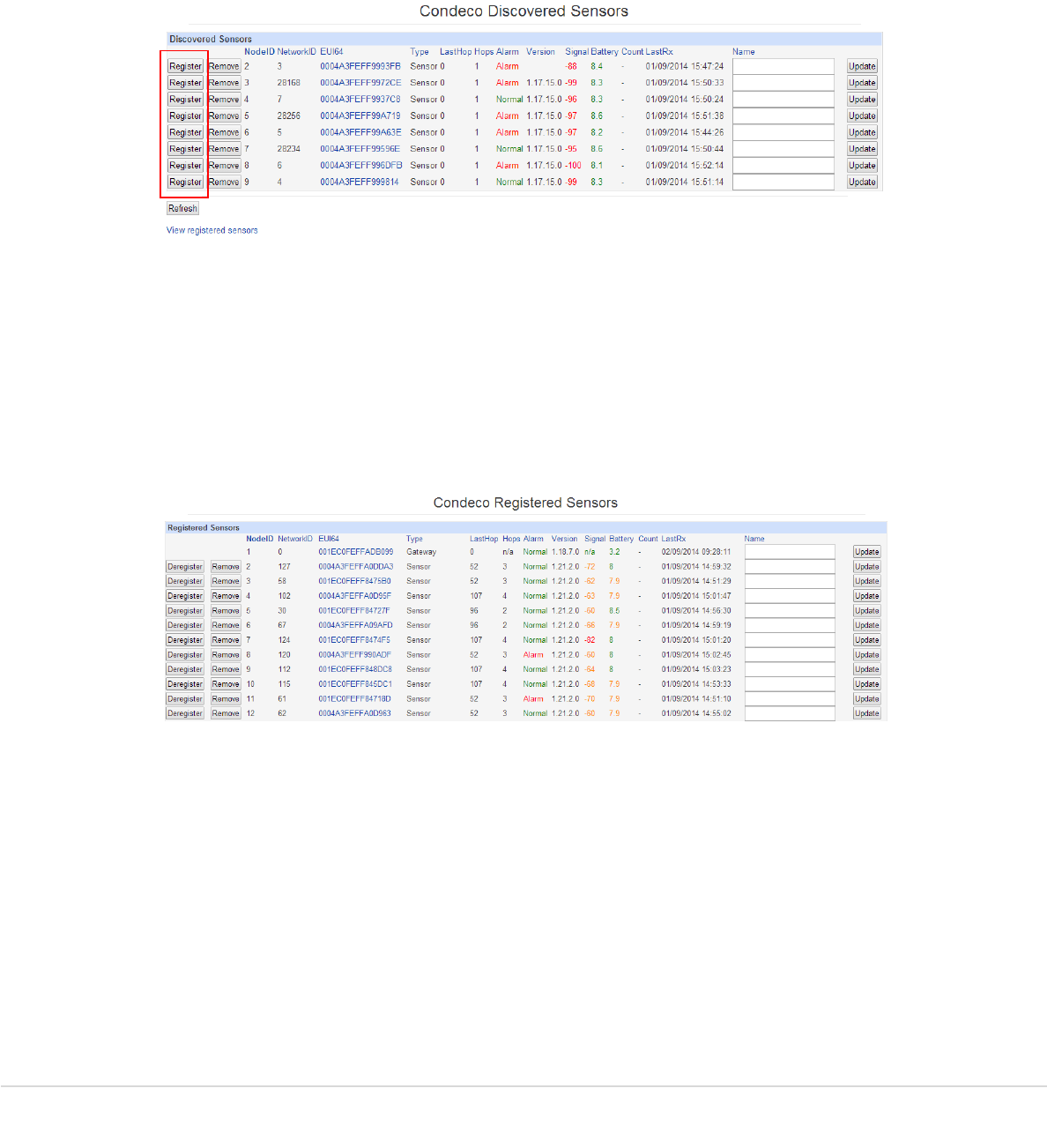This screenshot has height=1148, width=1047.
Task: Register discovered sensor 0004A3FEFF9937C8
Action: (x=185, y=100)
